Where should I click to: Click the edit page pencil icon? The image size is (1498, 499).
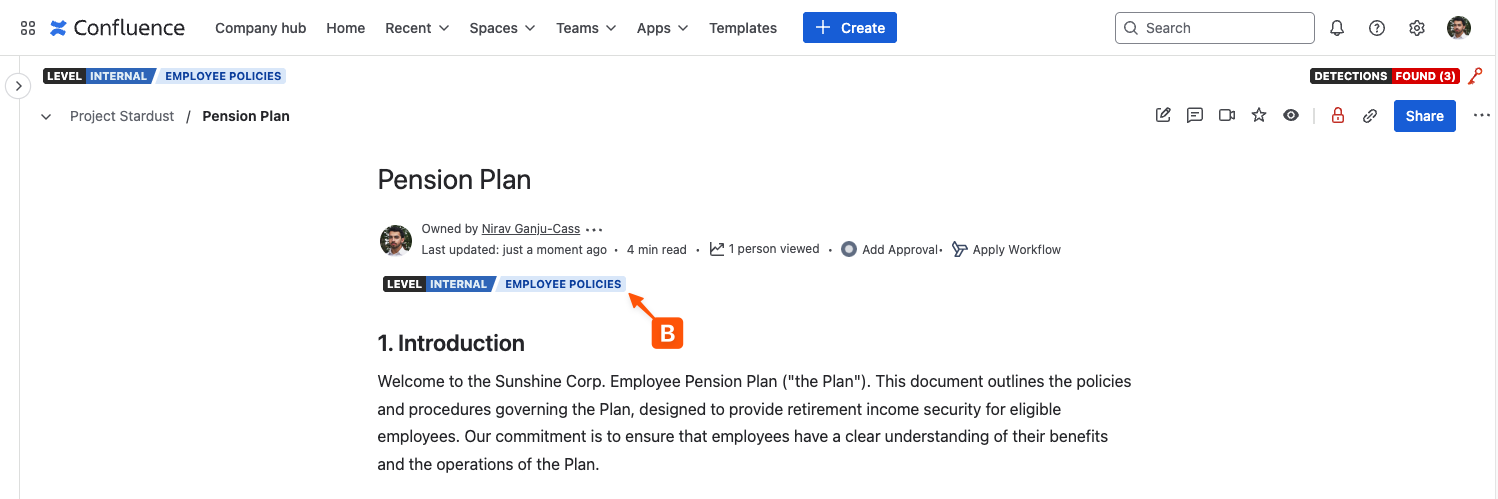point(1163,116)
